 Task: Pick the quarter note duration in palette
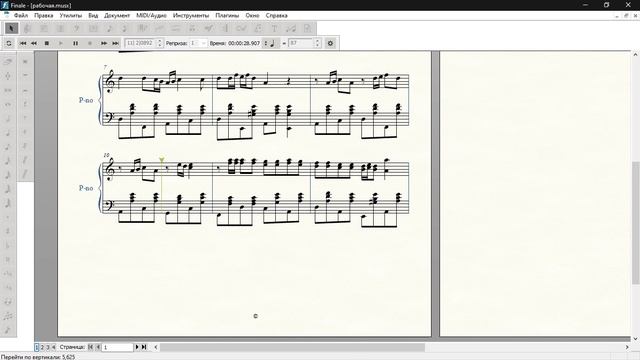(8, 133)
